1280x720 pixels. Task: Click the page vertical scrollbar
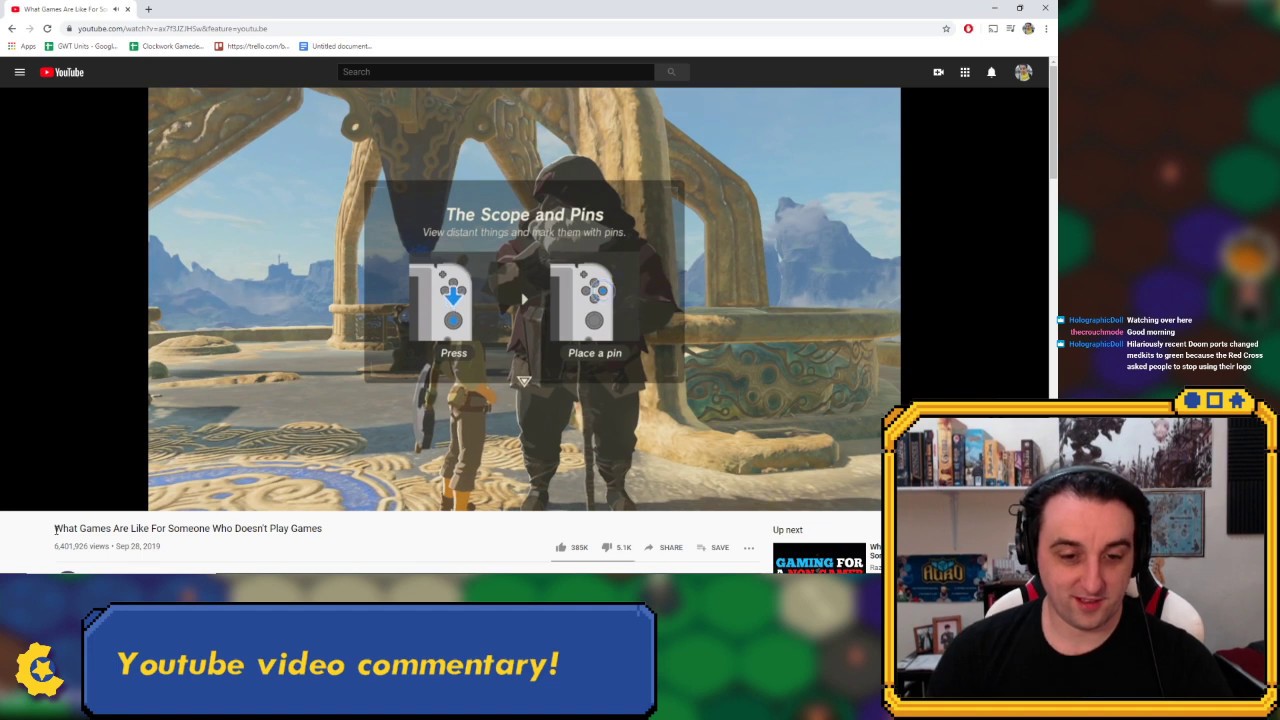[x=1053, y=120]
